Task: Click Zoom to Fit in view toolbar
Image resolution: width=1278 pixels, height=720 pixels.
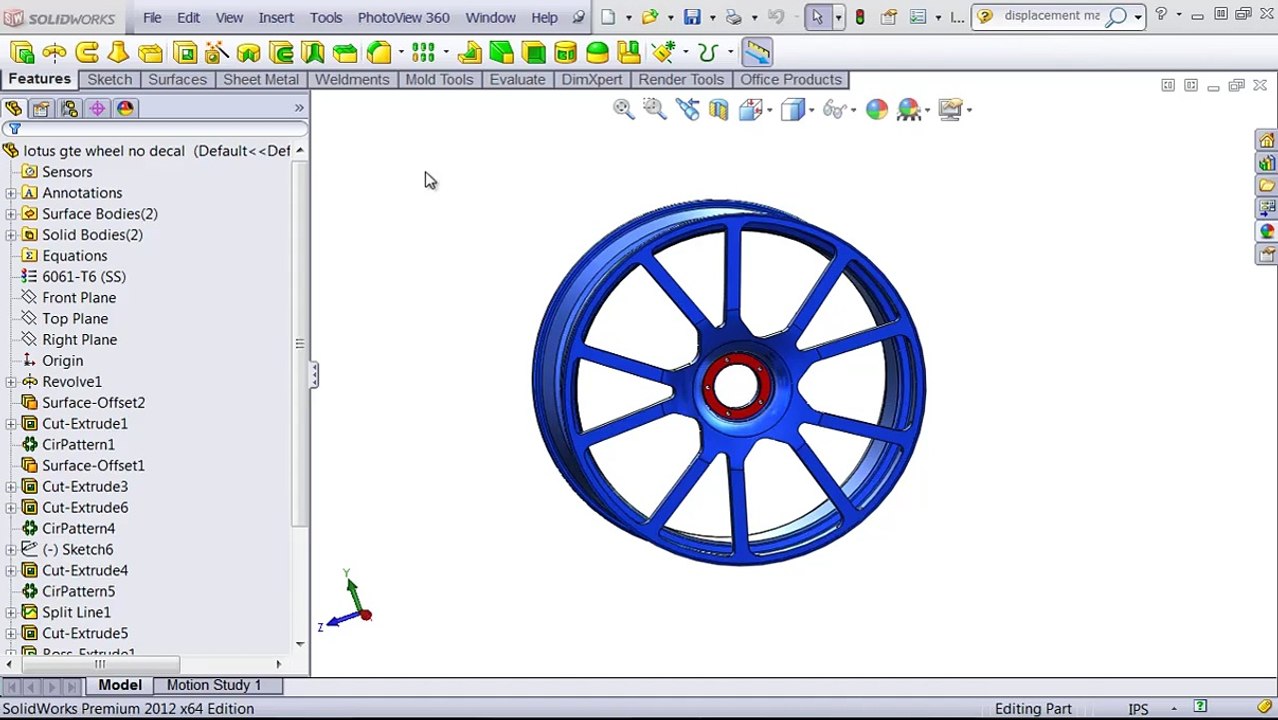Action: [x=623, y=110]
